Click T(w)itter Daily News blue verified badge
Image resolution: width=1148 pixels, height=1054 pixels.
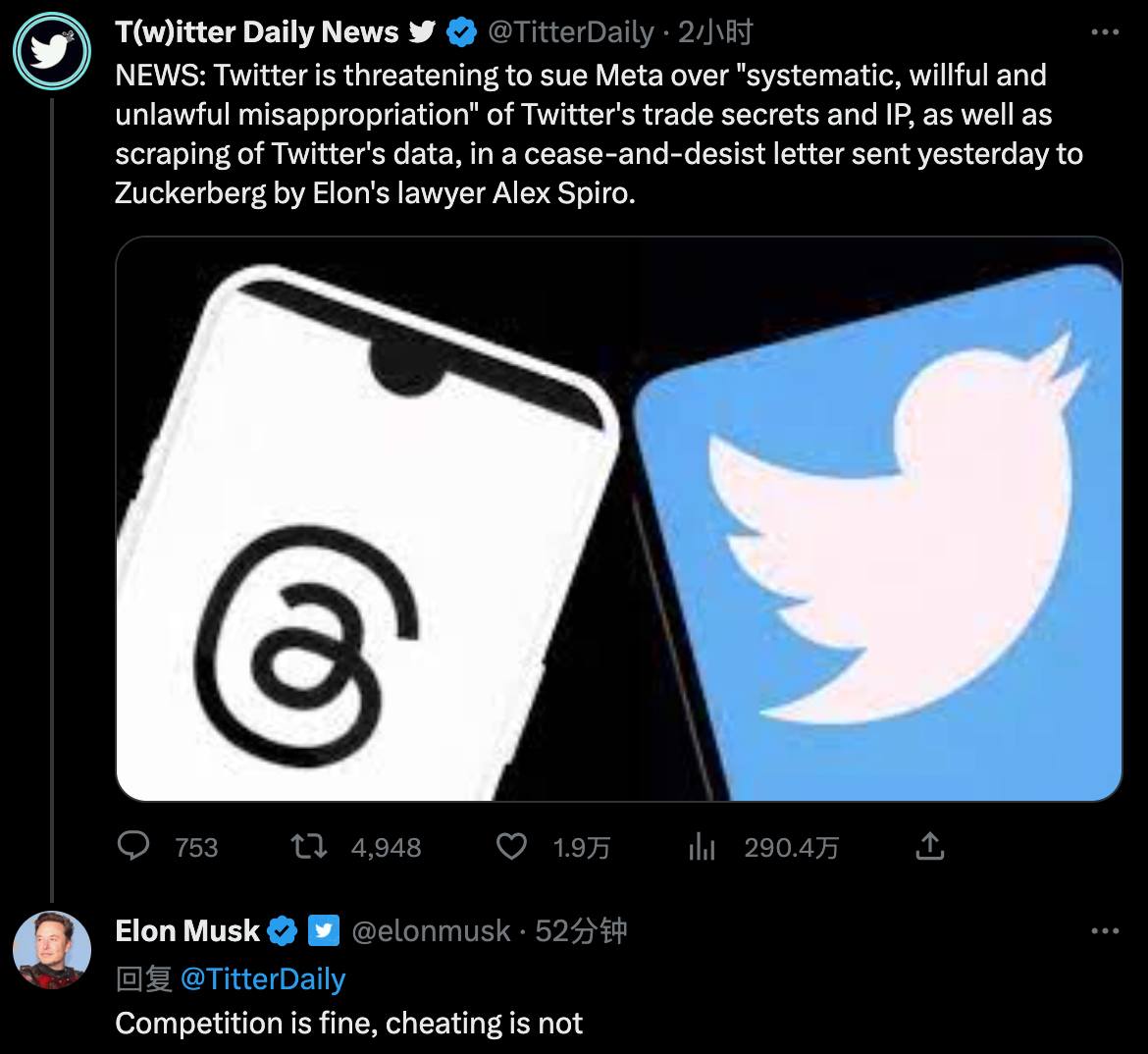461,32
